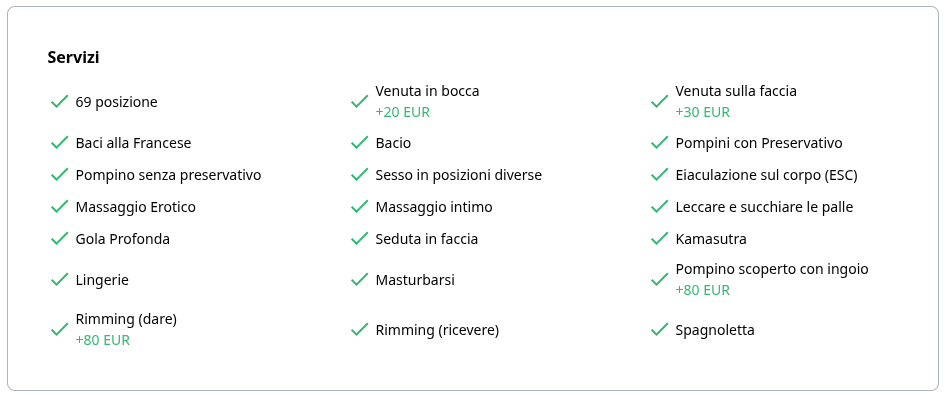Click the Kamasutra service text
945x395 pixels.
(711, 239)
